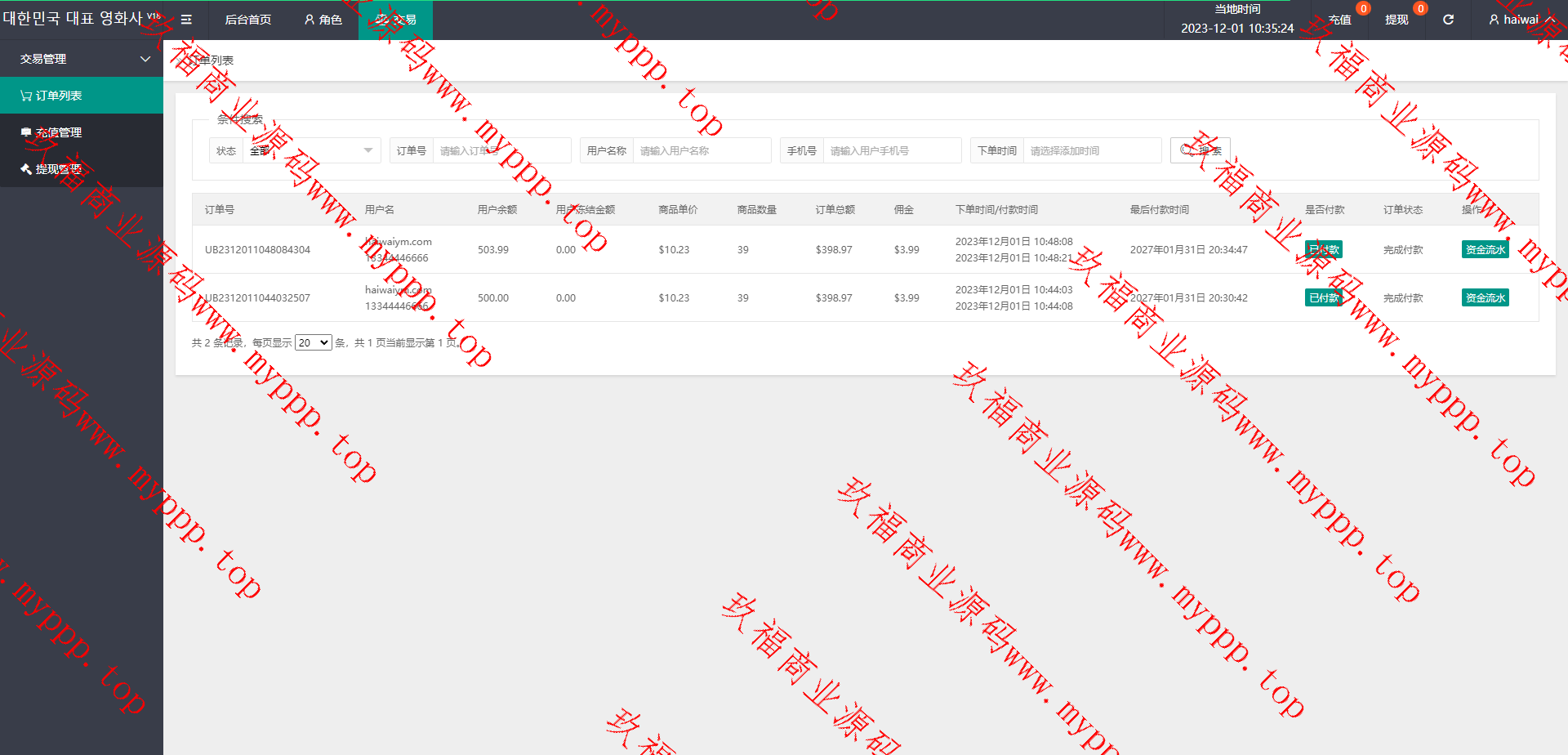
Task: Focus the 订单号 search input
Action: 501,150
